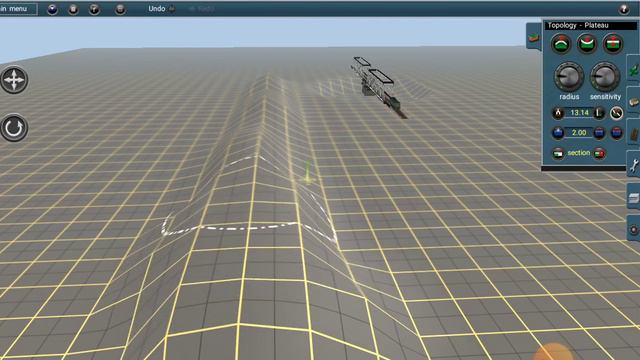Open the main menu button

(18, 9)
